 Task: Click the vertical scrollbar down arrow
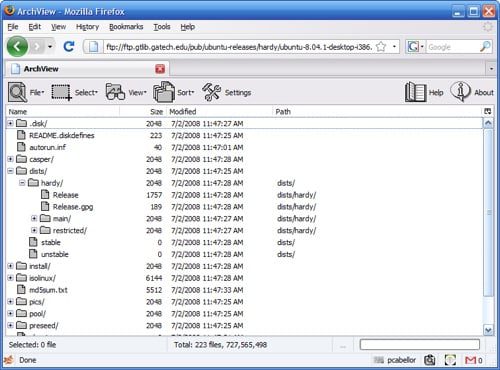pyautogui.click(x=488, y=330)
